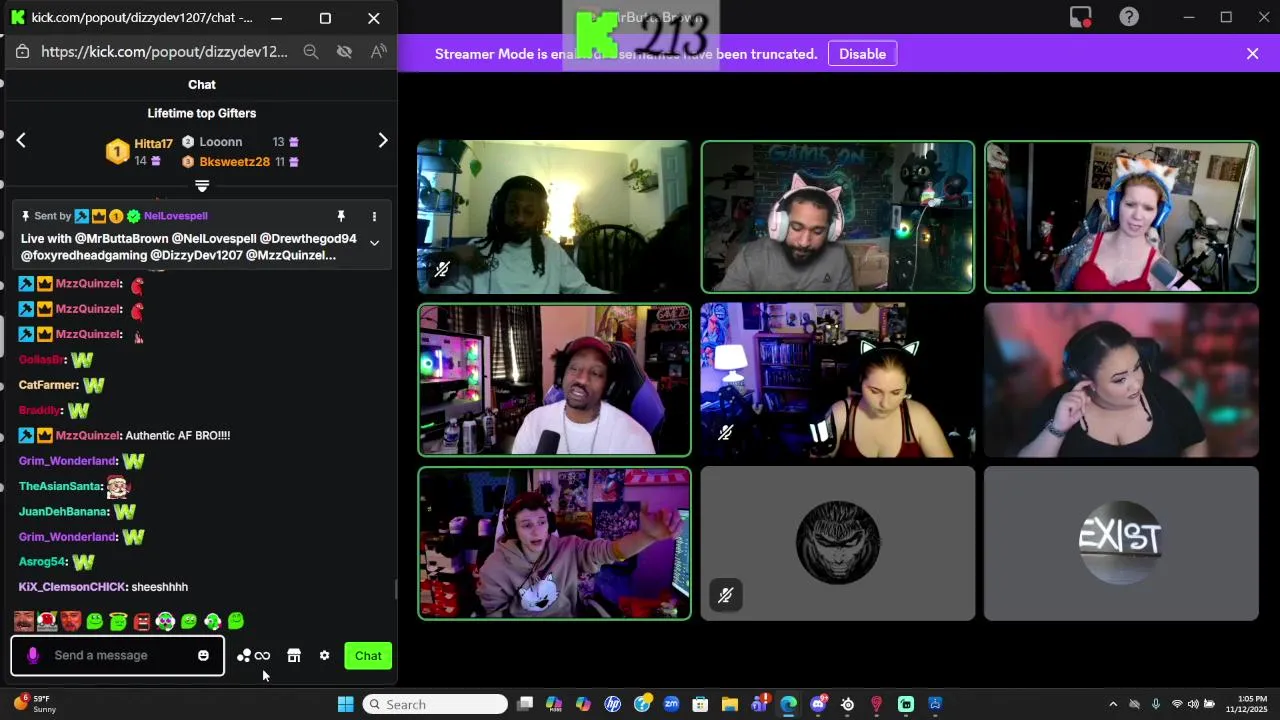Image resolution: width=1280 pixels, height=720 pixels.
Task: Click the Windows taskbar Search box
Action: point(435,704)
